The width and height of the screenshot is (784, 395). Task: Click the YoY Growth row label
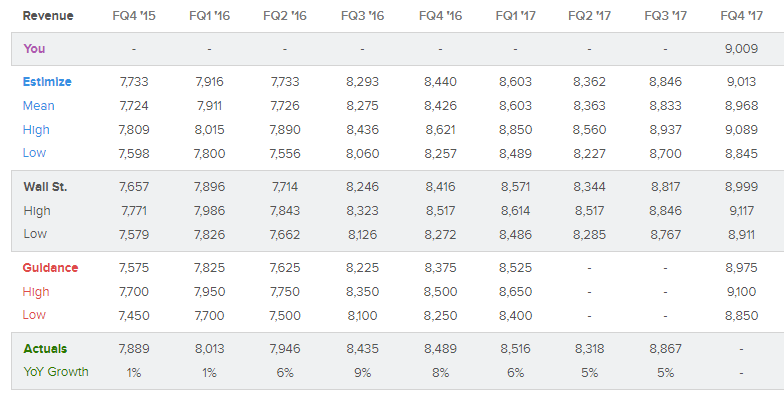coord(56,372)
